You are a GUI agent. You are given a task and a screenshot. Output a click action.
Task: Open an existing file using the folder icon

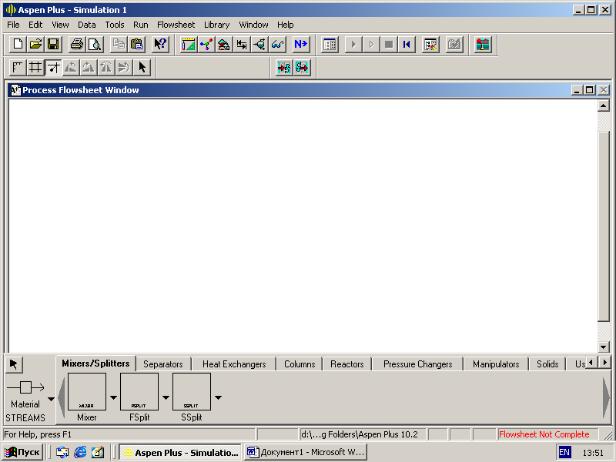click(x=35, y=44)
